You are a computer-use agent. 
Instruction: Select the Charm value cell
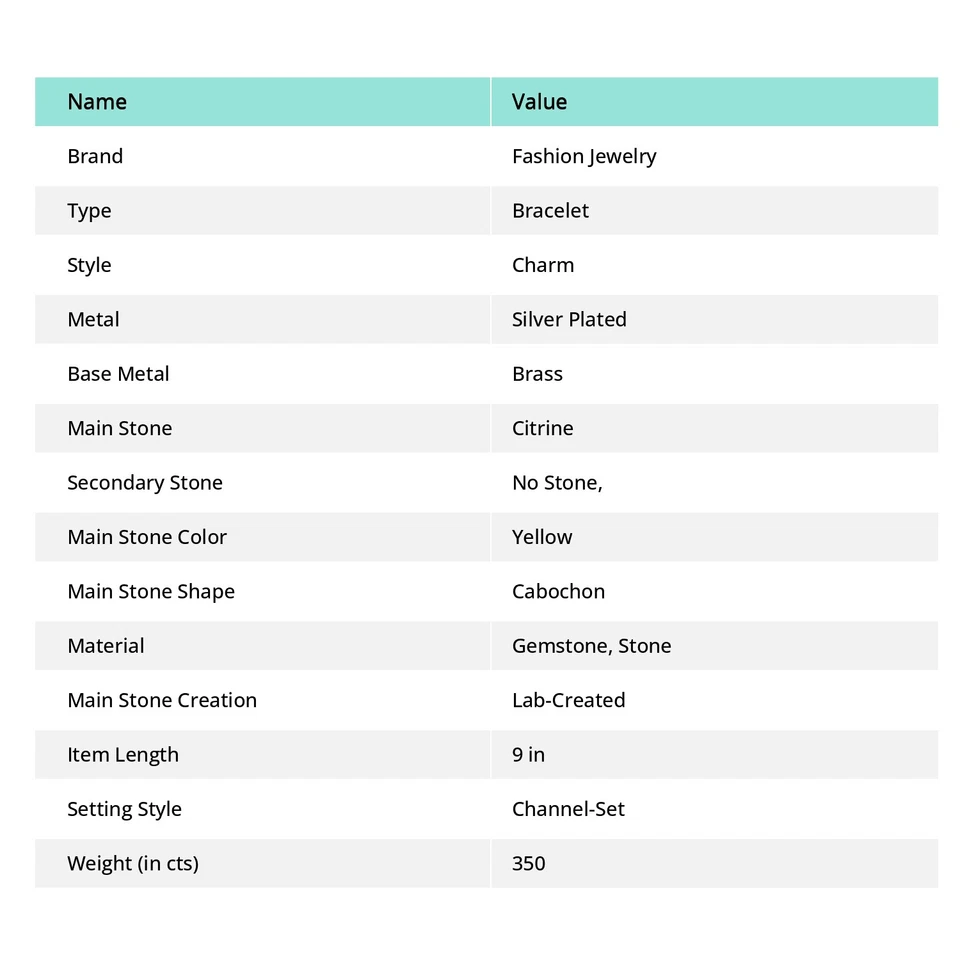[x=543, y=265]
